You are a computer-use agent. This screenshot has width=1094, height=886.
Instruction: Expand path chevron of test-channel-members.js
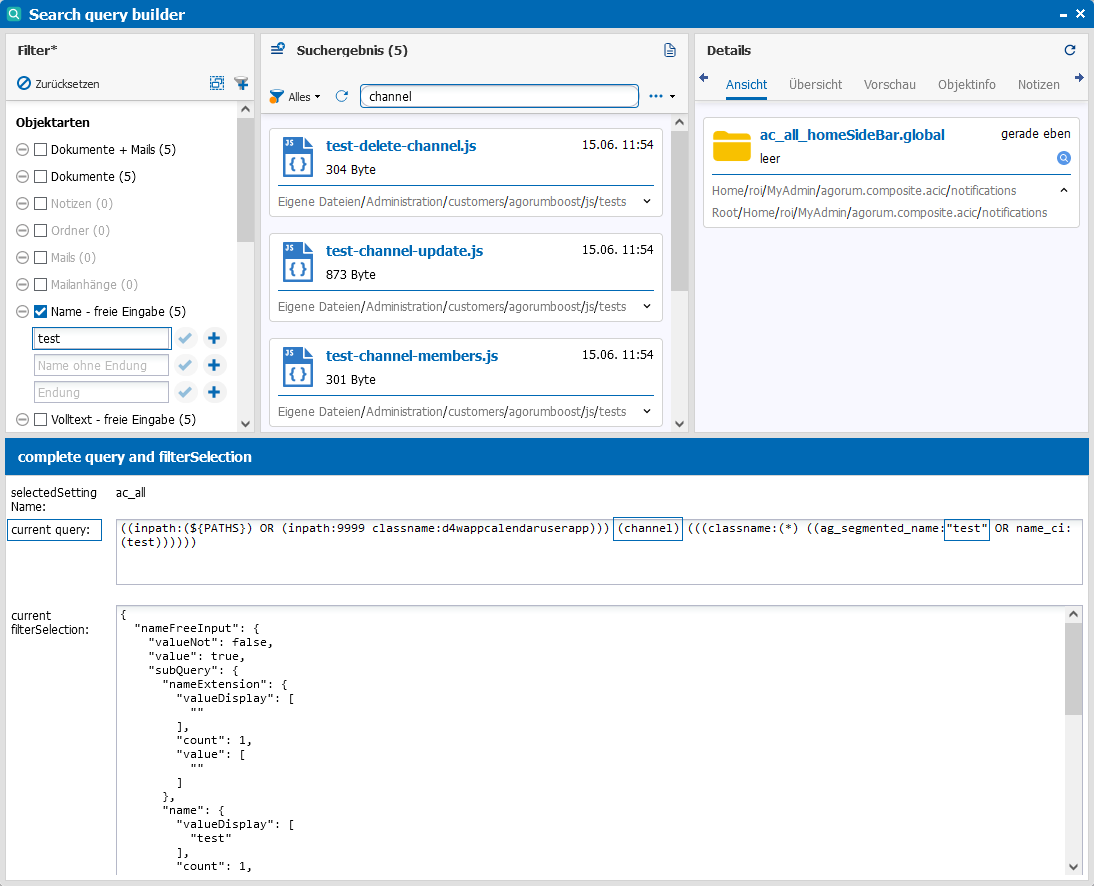647,412
